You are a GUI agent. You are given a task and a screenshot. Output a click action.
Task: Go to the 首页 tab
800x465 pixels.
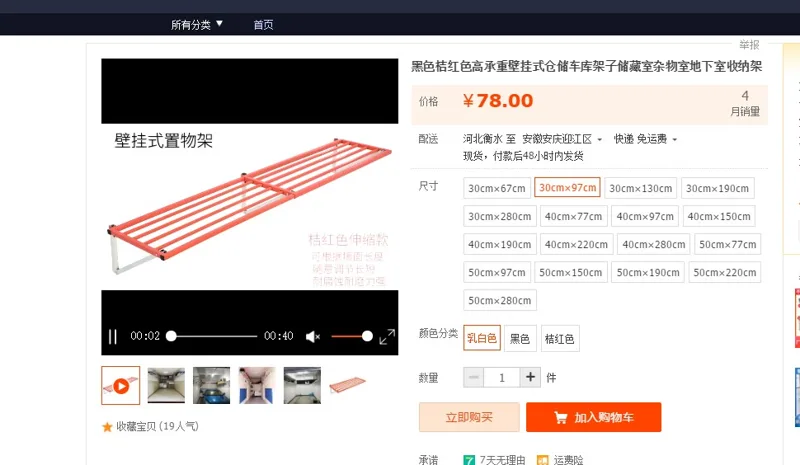pyautogui.click(x=263, y=25)
